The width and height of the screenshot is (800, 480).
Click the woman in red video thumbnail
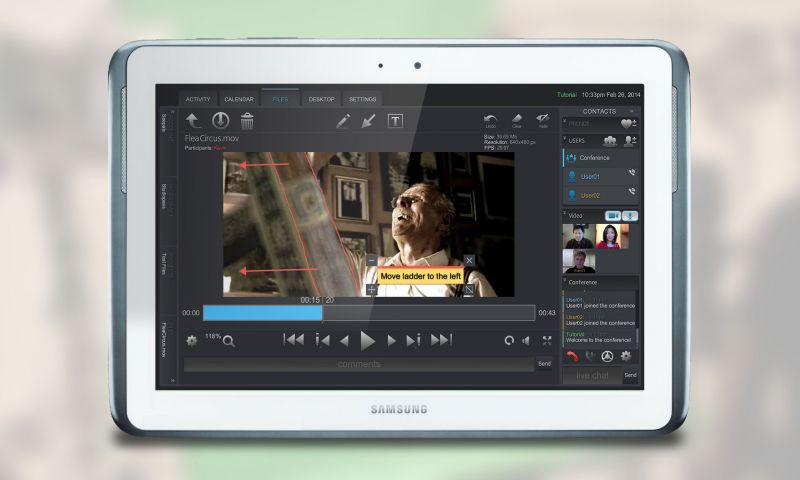pyautogui.click(x=612, y=236)
